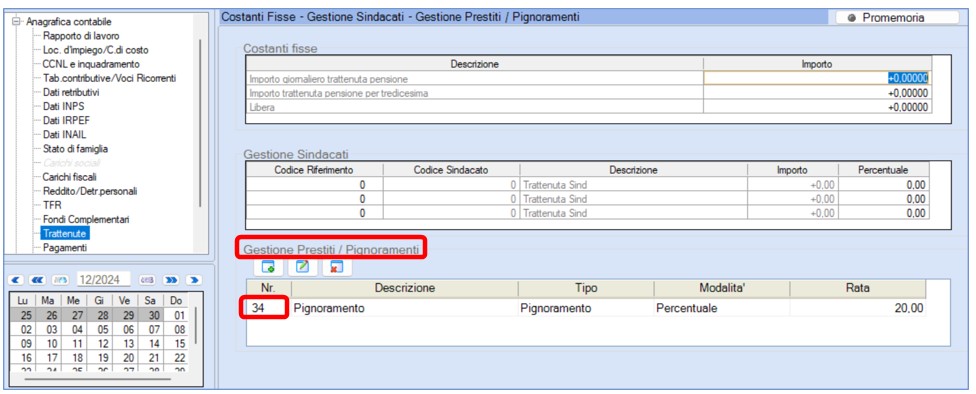The width and height of the screenshot is (976, 394).
Task: Select the Libera row in Costanti fisse
Action: (x=588, y=107)
